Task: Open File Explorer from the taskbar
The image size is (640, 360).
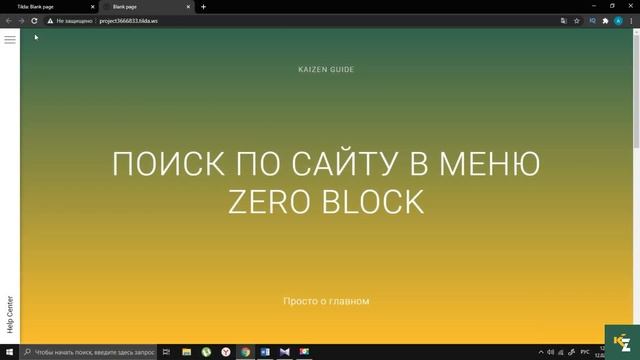Action: [187, 352]
